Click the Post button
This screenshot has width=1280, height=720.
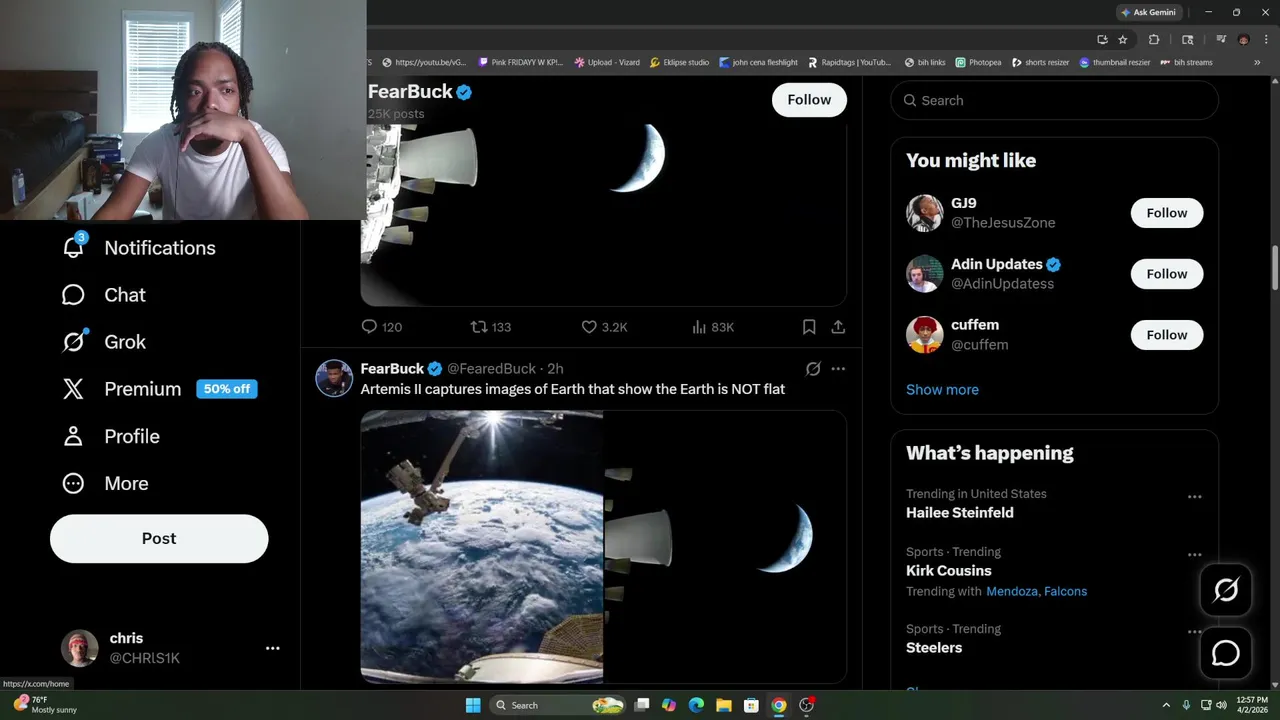point(159,539)
